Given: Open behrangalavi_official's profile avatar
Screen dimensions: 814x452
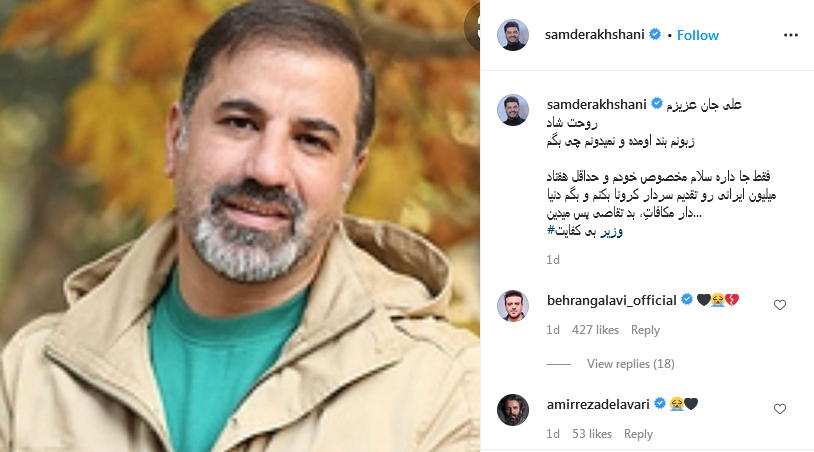Looking at the screenshot, I should click(513, 306).
